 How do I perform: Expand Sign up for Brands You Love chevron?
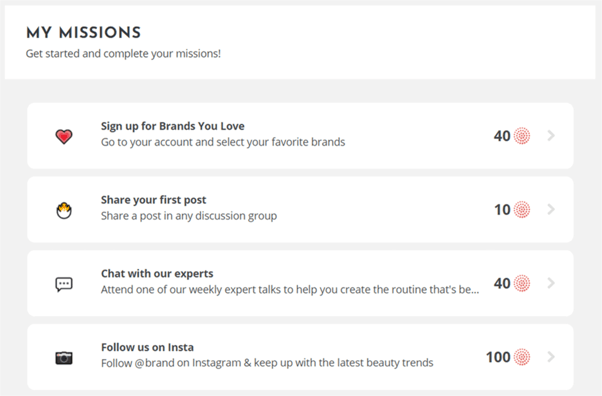coord(551,136)
